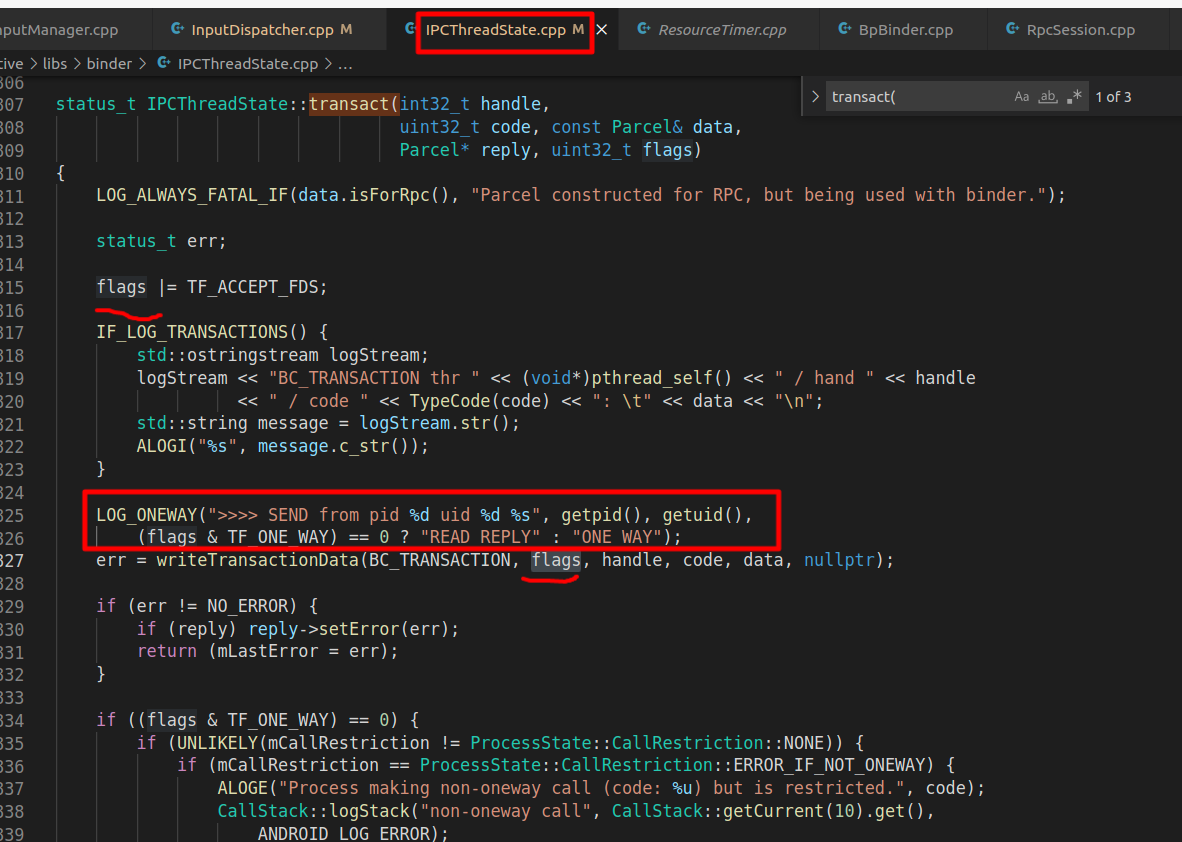Click 'status_t err;' declaration
Screen dimensions: 1182x842
pos(161,241)
